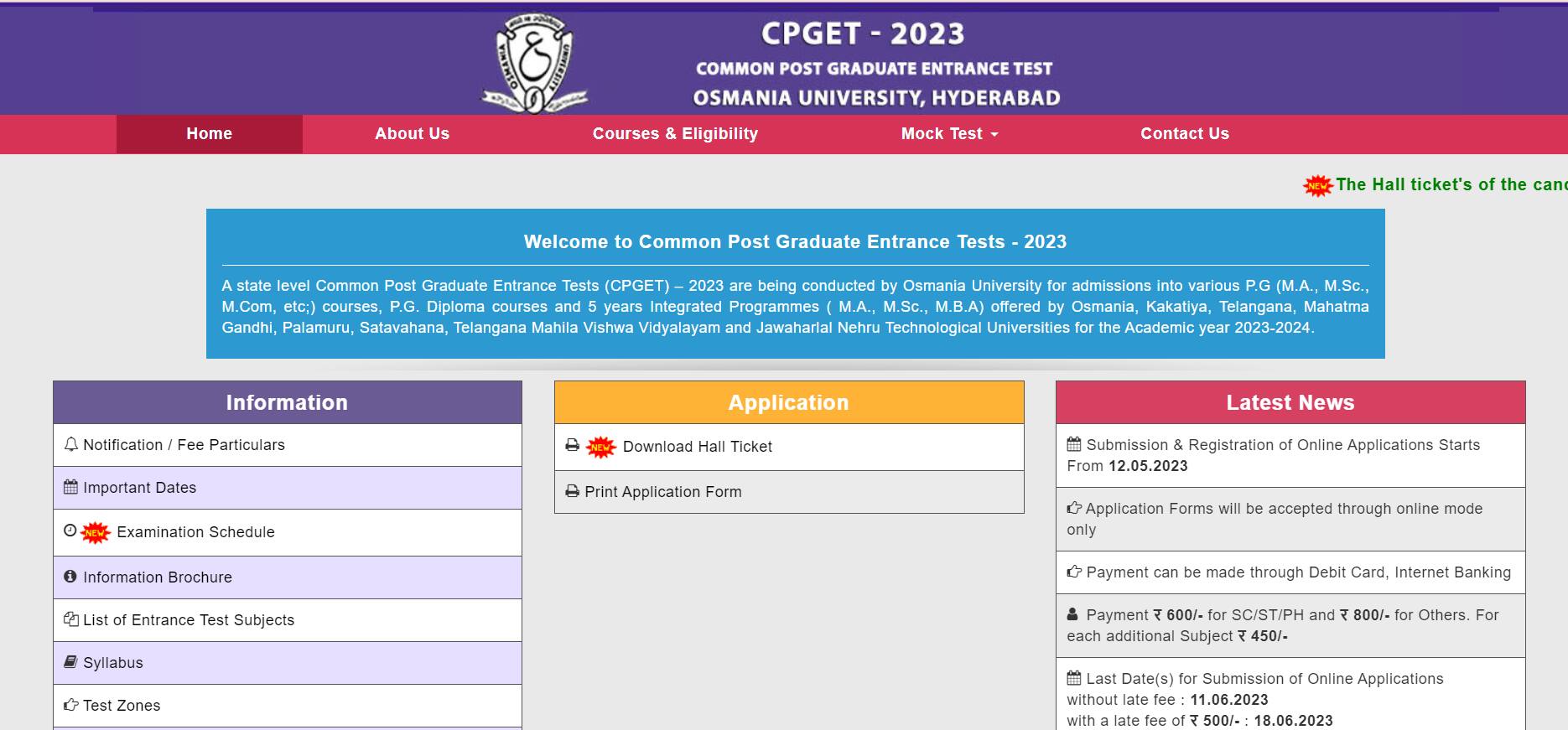The image size is (1568, 730).
Task: Open List of Entrance Test Subjects
Action: pos(189,620)
